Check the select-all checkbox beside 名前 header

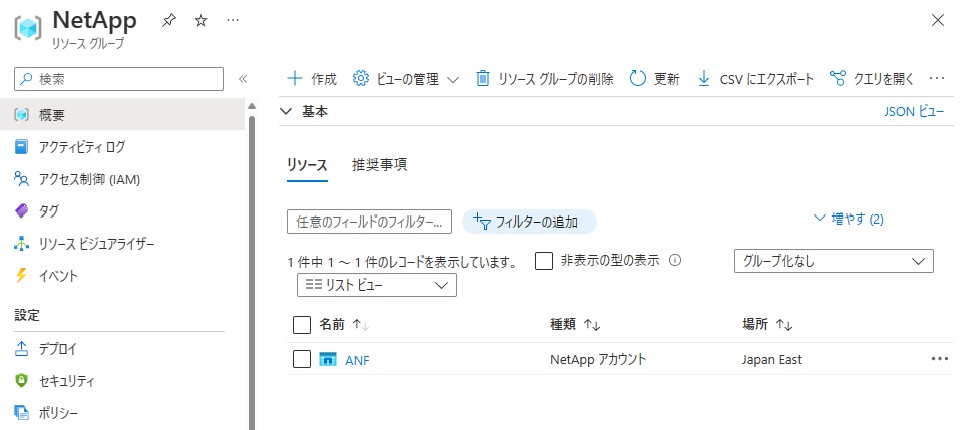click(302, 325)
